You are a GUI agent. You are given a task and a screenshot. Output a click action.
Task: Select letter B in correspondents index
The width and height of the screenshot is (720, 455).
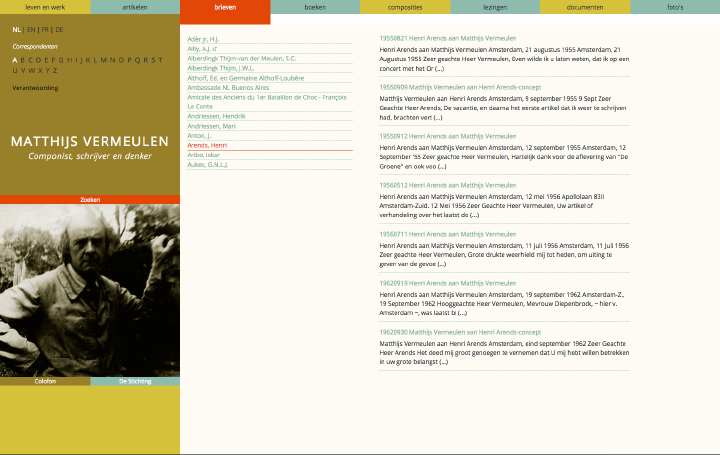pos(22,60)
